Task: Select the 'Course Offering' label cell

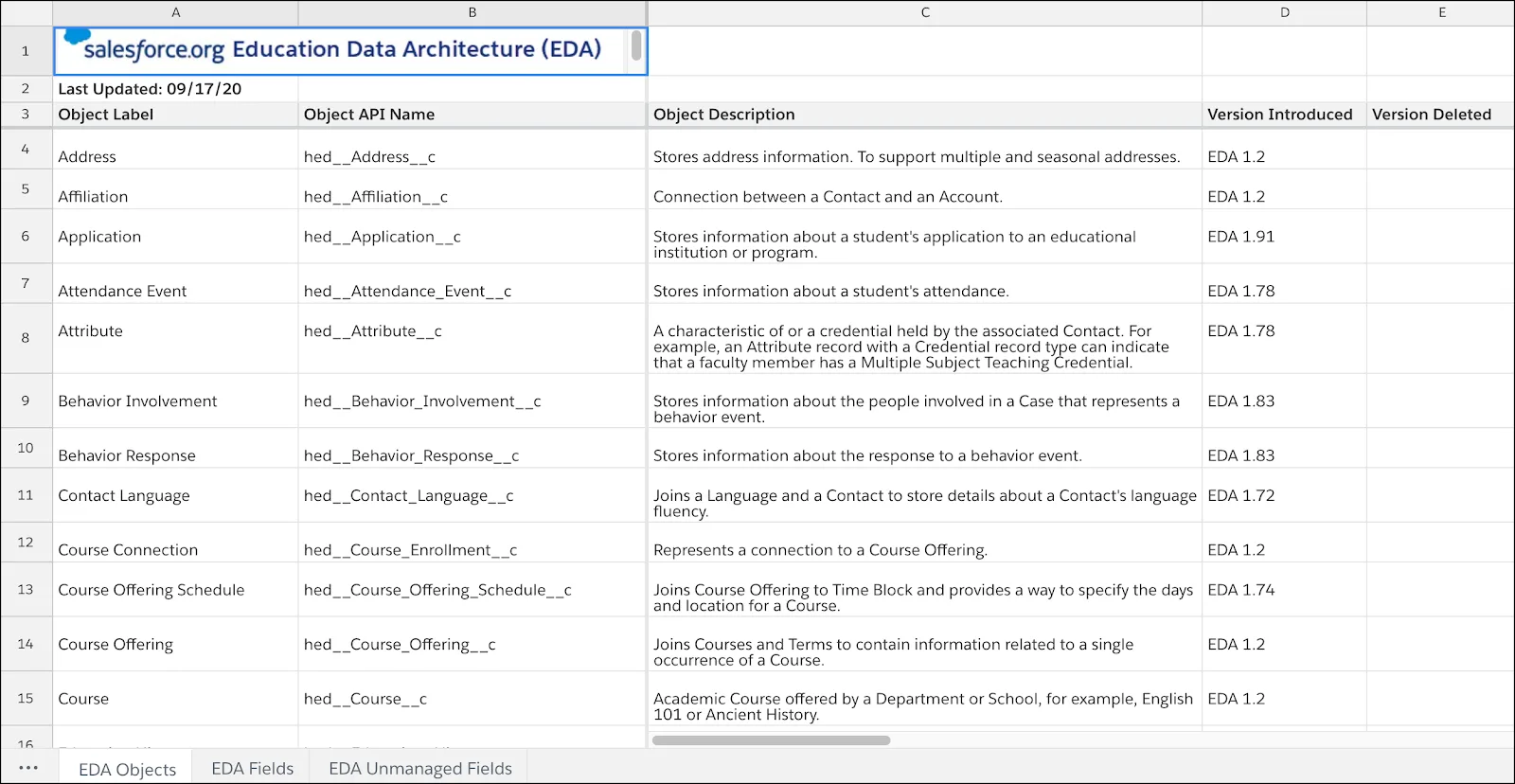Action: click(175, 645)
